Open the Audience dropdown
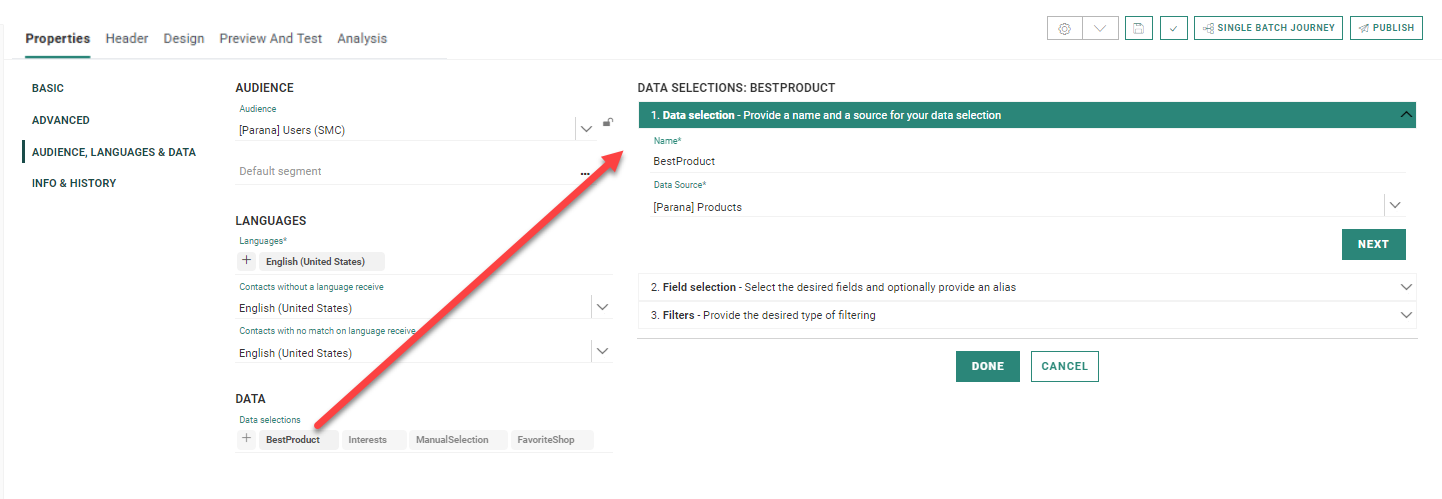 (x=585, y=129)
